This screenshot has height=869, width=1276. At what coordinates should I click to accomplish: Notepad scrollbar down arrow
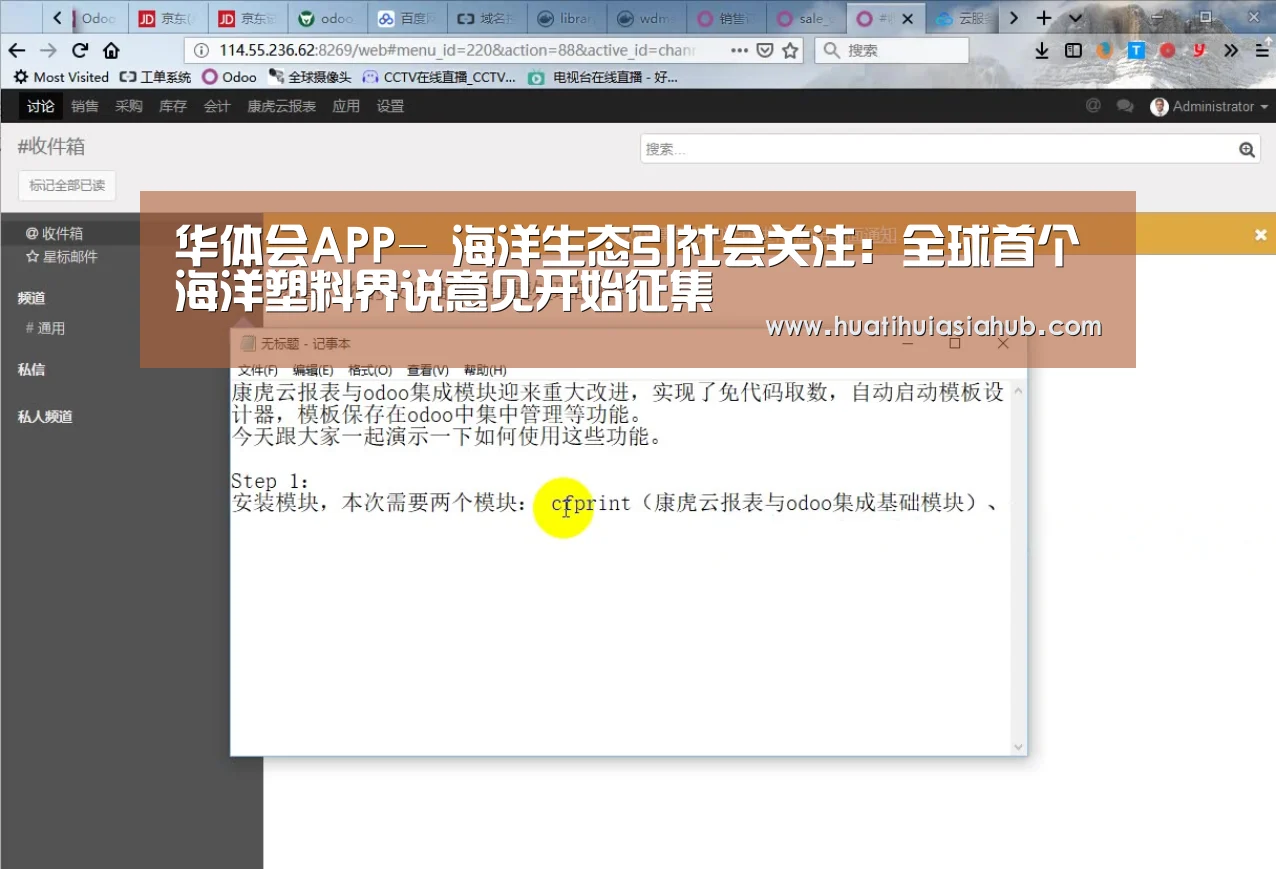(x=1018, y=747)
